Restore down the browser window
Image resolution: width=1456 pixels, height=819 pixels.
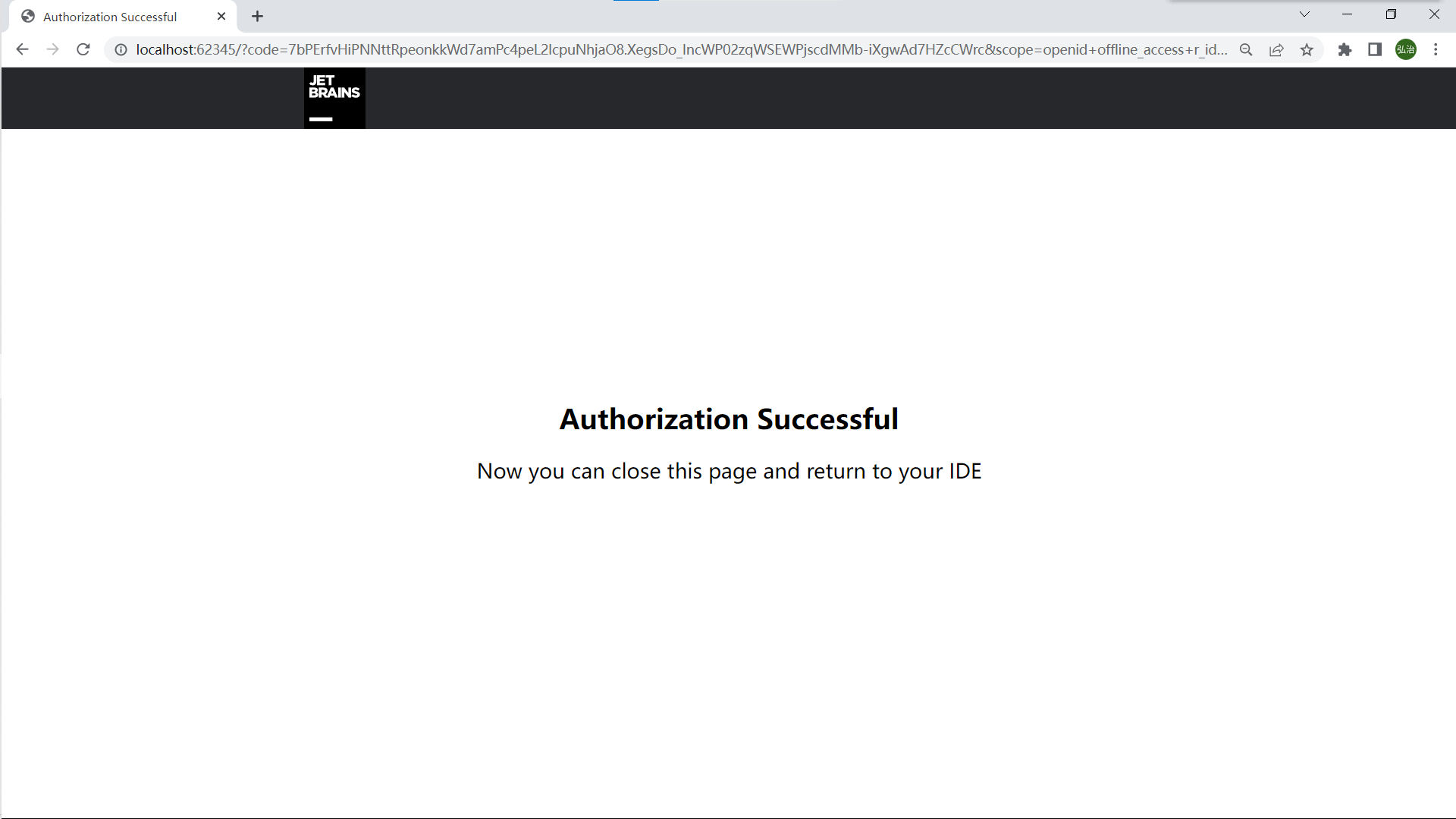1391,14
